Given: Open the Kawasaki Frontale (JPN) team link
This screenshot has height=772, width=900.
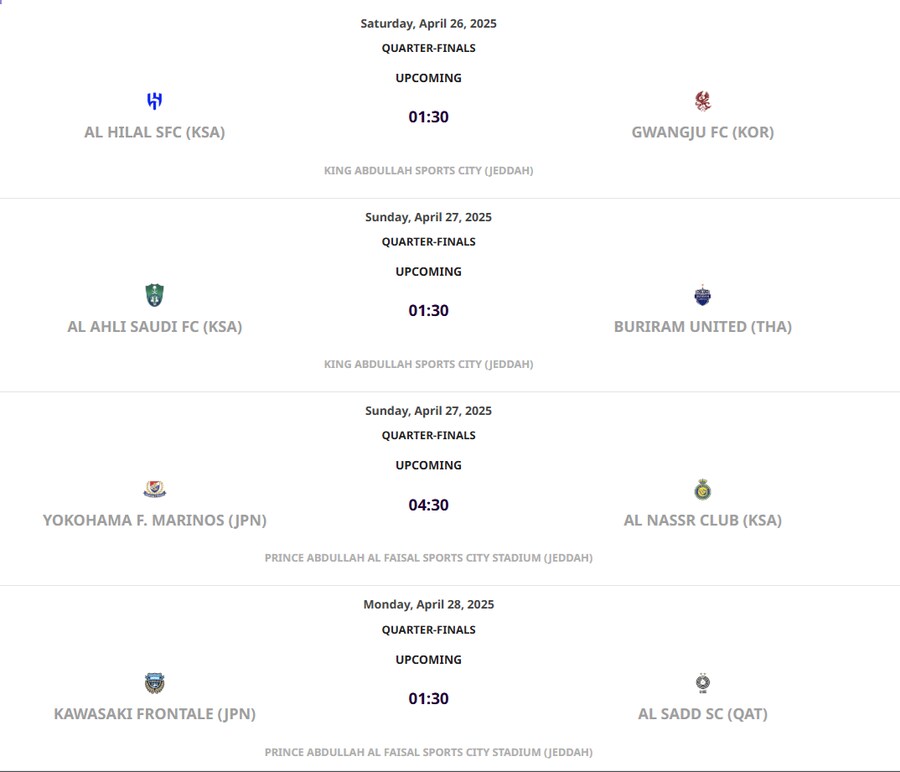Looking at the screenshot, I should (x=153, y=714).
